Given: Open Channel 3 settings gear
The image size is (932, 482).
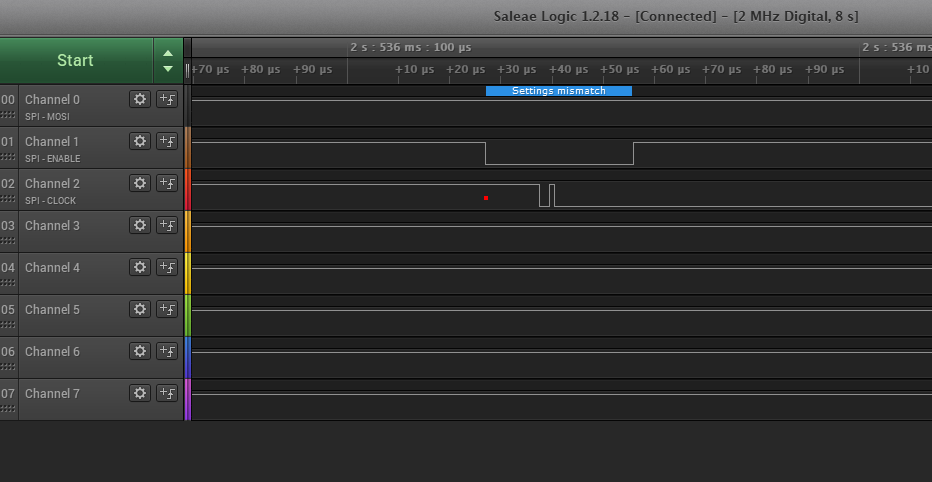Looking at the screenshot, I should coord(140,225).
